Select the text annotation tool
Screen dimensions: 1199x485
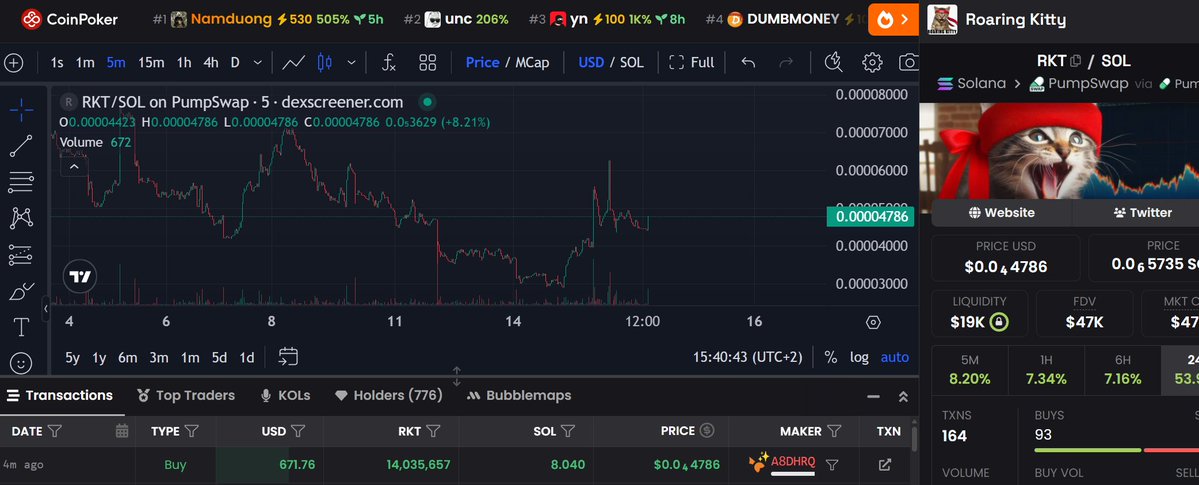tap(21, 327)
